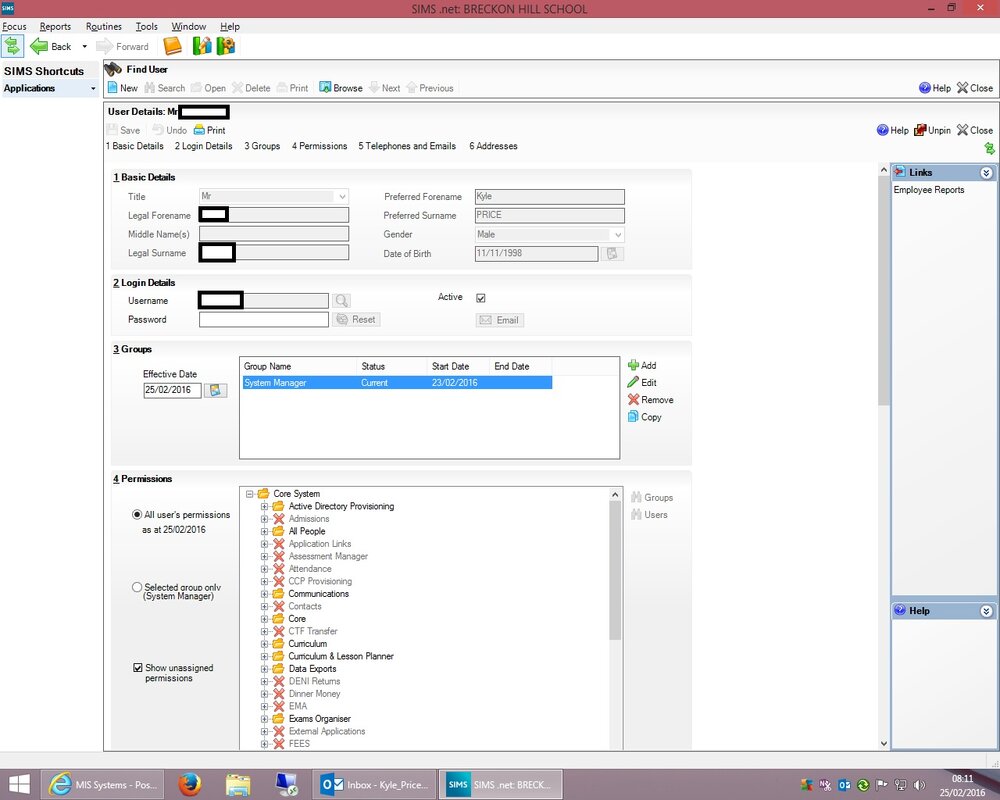Open the Back button history dropdown arrow
Viewport: 1000px width, 800px height.
(84, 47)
